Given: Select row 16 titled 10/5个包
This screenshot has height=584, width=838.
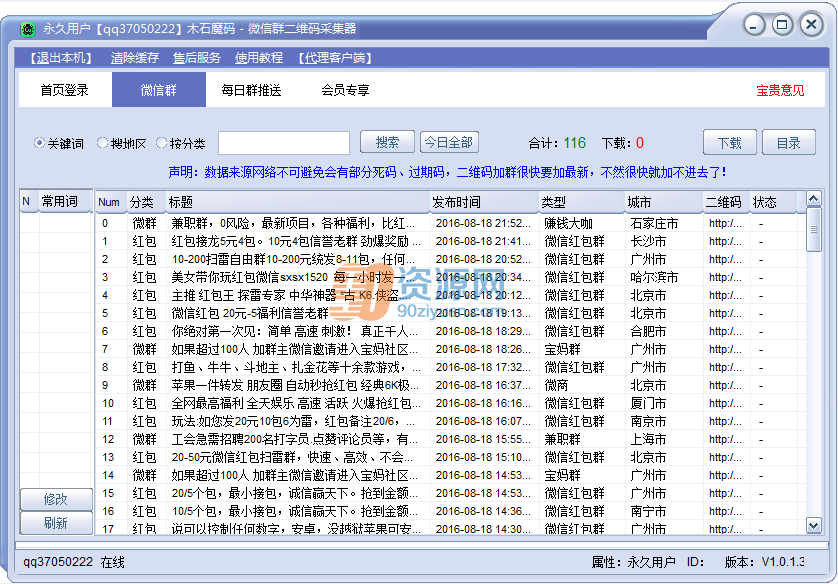Looking at the screenshot, I should 450,511.
